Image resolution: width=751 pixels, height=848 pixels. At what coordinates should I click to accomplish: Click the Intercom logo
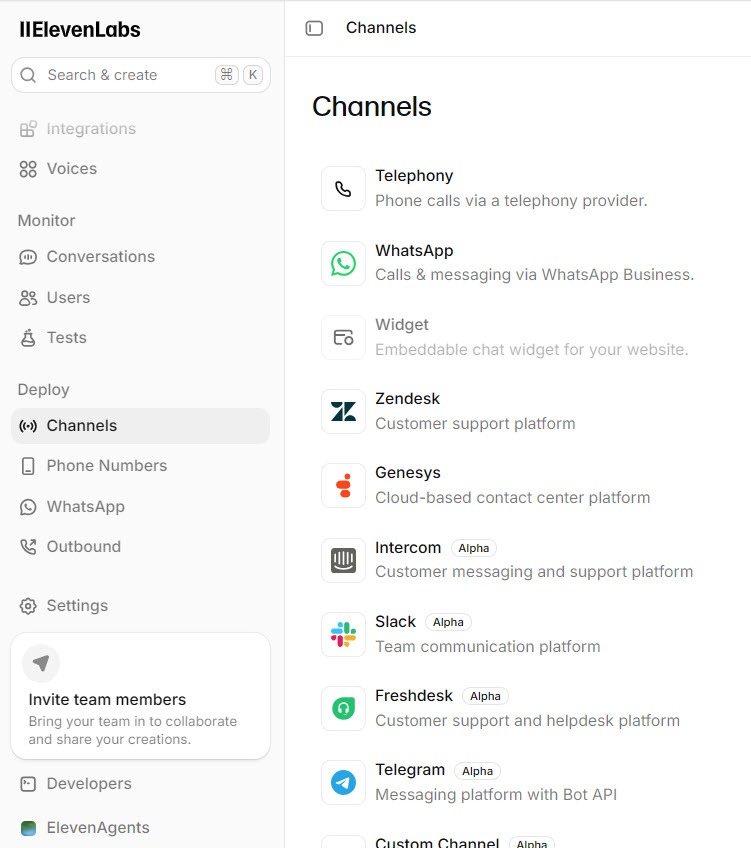pyautogui.click(x=343, y=560)
